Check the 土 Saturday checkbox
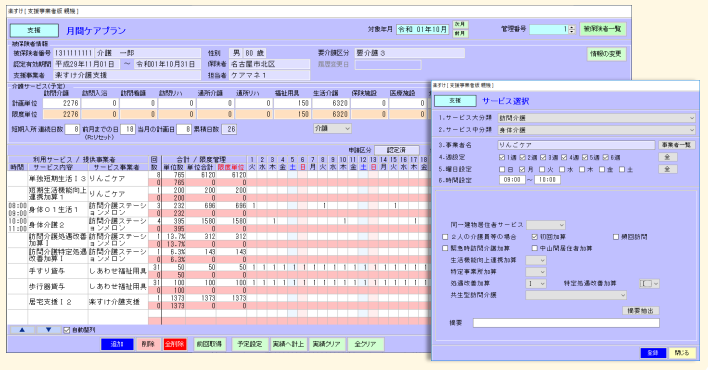This screenshot has width=708, height=370. coord(623,170)
